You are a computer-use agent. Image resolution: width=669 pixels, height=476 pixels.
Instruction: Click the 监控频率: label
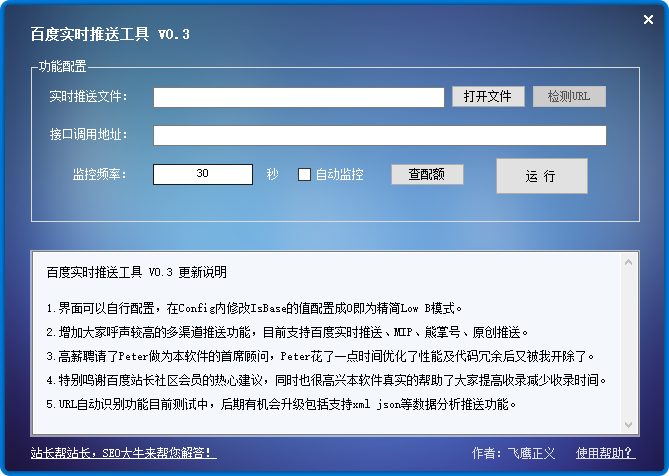(100, 174)
